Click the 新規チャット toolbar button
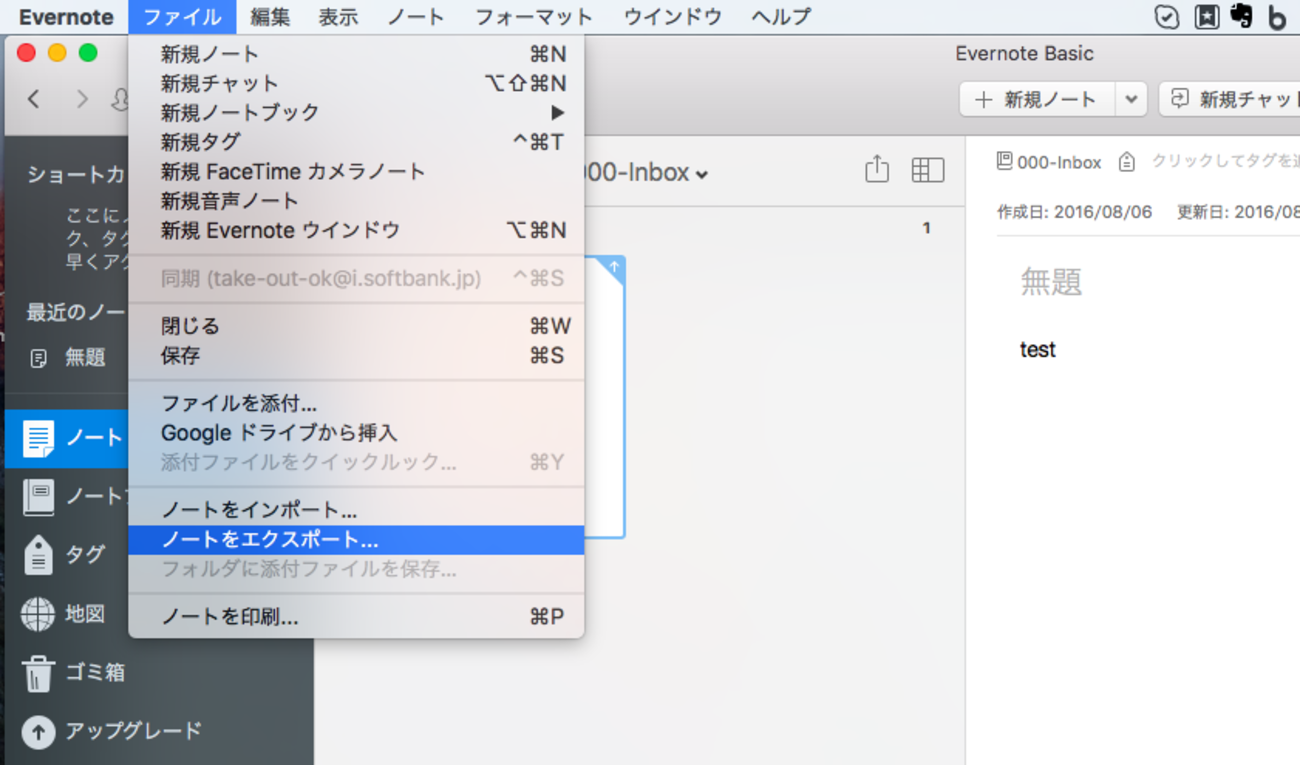The image size is (1300, 765). click(x=1232, y=99)
